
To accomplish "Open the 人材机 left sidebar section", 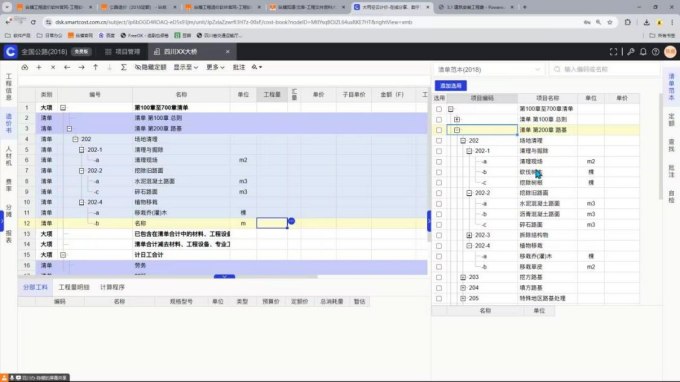I will (8, 156).
